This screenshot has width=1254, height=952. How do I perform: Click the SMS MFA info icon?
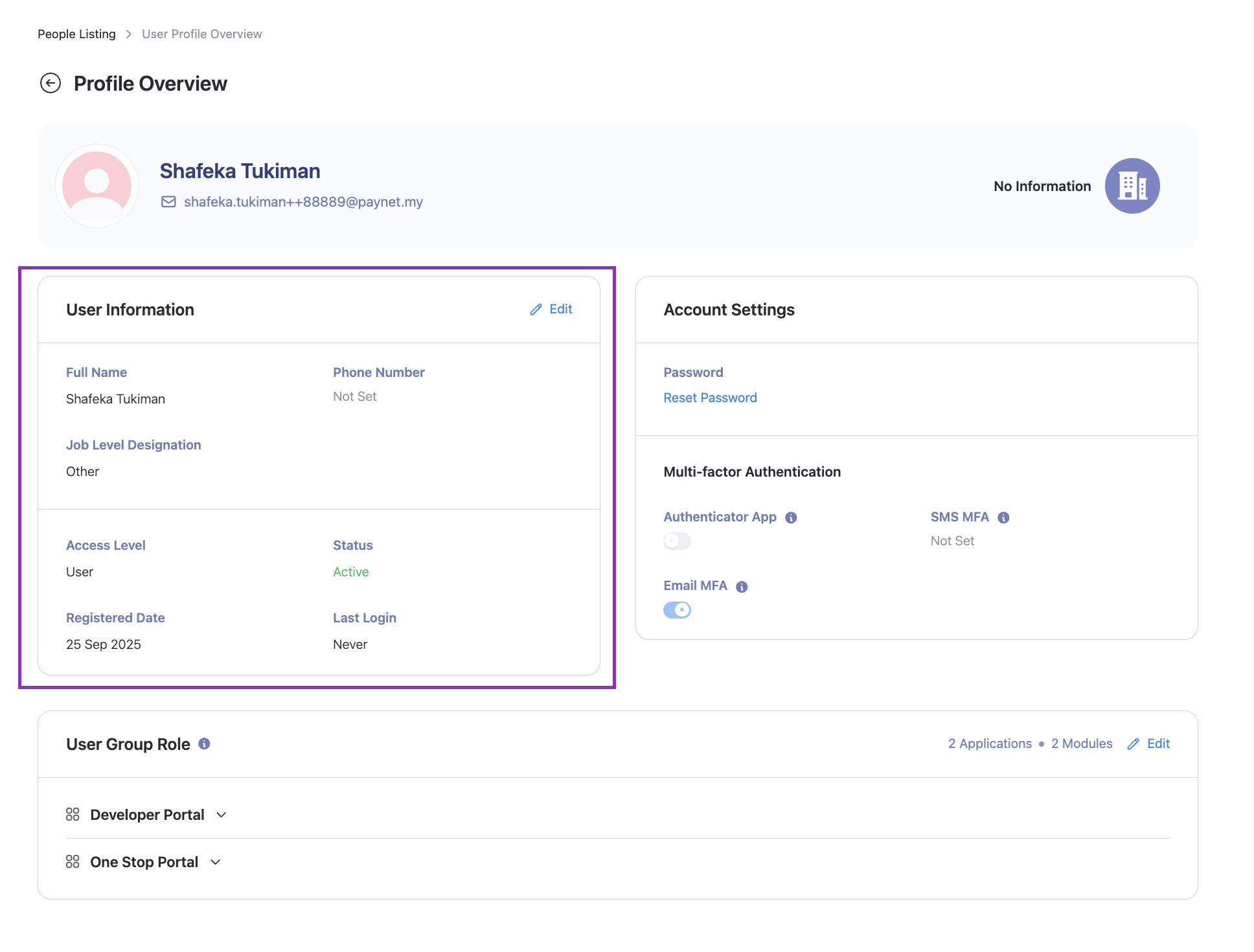click(1003, 517)
